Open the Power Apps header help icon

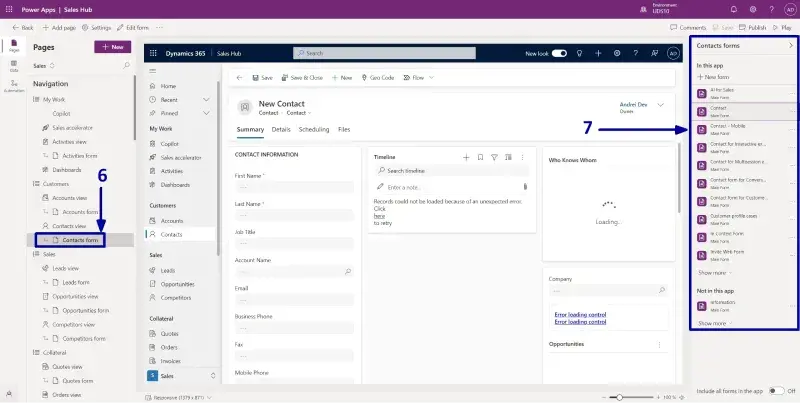click(771, 10)
